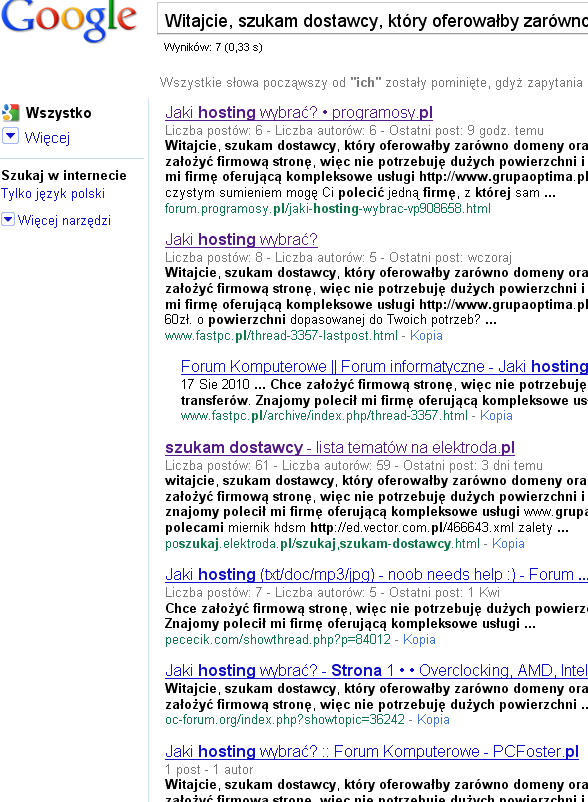Open Jaki hosting (txt/doc/mp3/jpg) noob needs help result
This screenshot has height=802, width=588.
coord(376,574)
